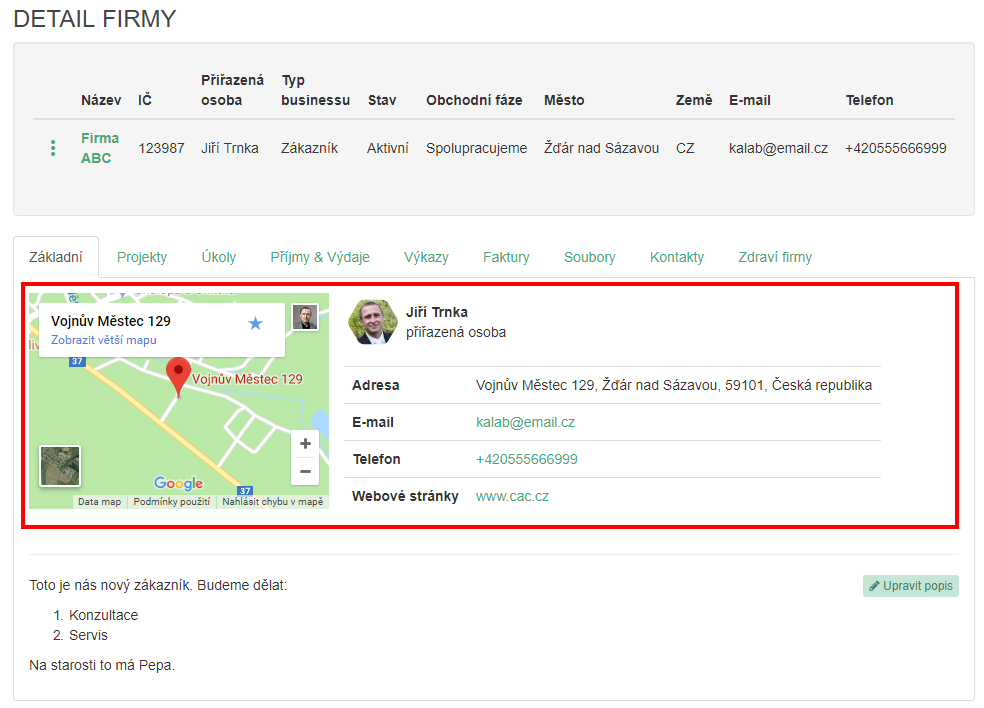The image size is (984, 708).
Task: Go to the Faktury tab
Action: (x=506, y=257)
